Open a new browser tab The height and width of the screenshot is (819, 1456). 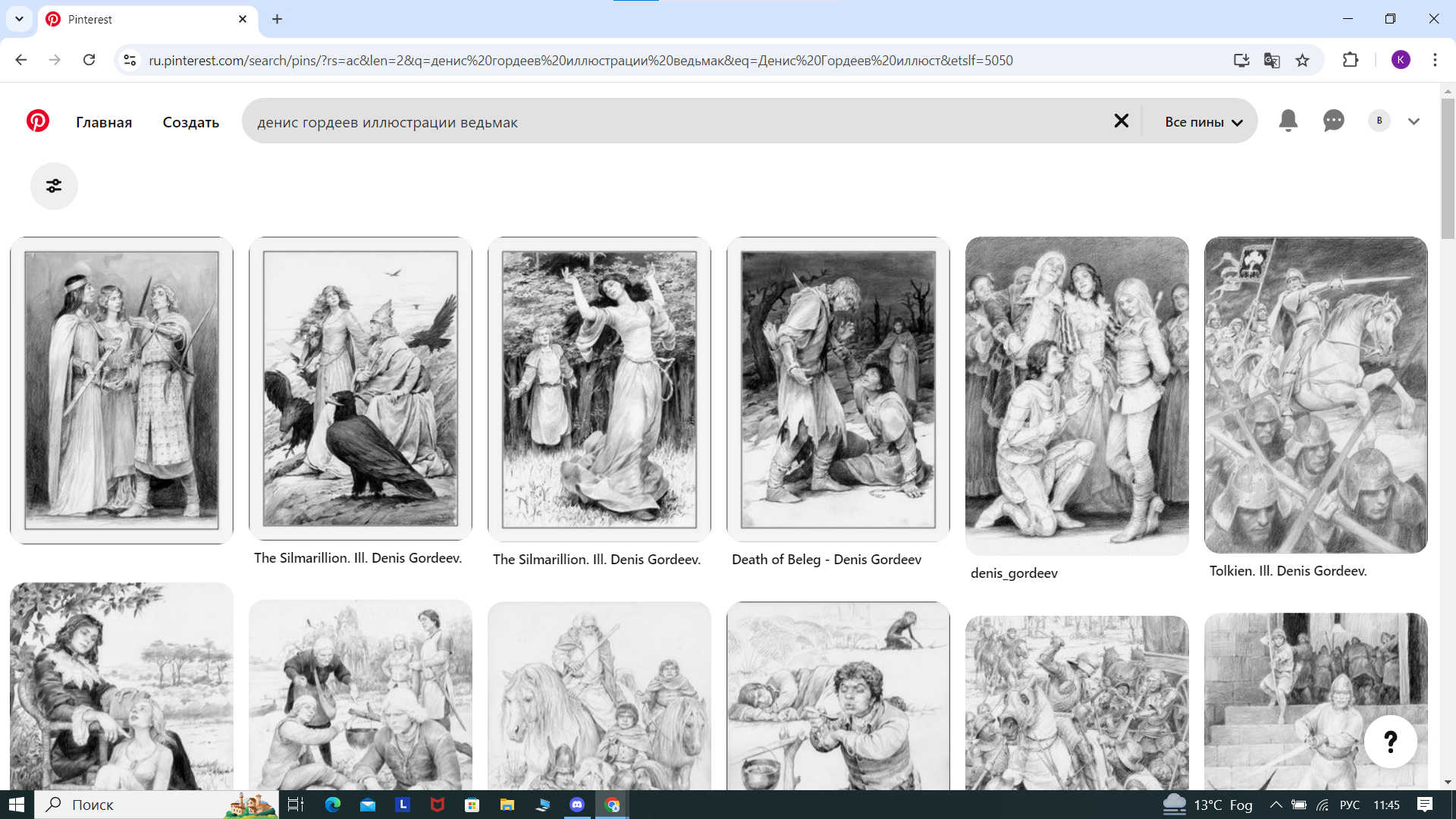click(x=277, y=19)
